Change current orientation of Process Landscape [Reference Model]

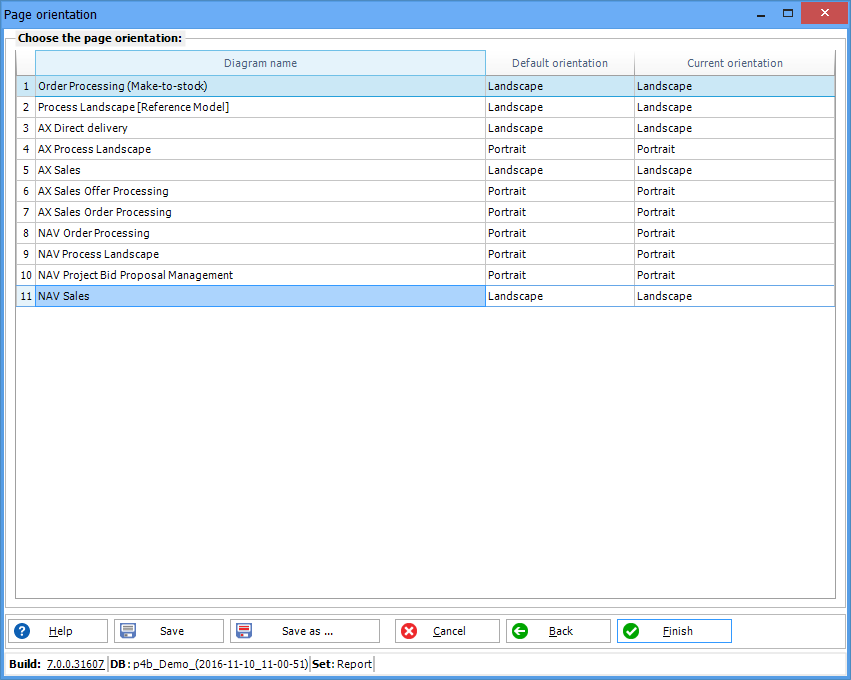(734, 107)
